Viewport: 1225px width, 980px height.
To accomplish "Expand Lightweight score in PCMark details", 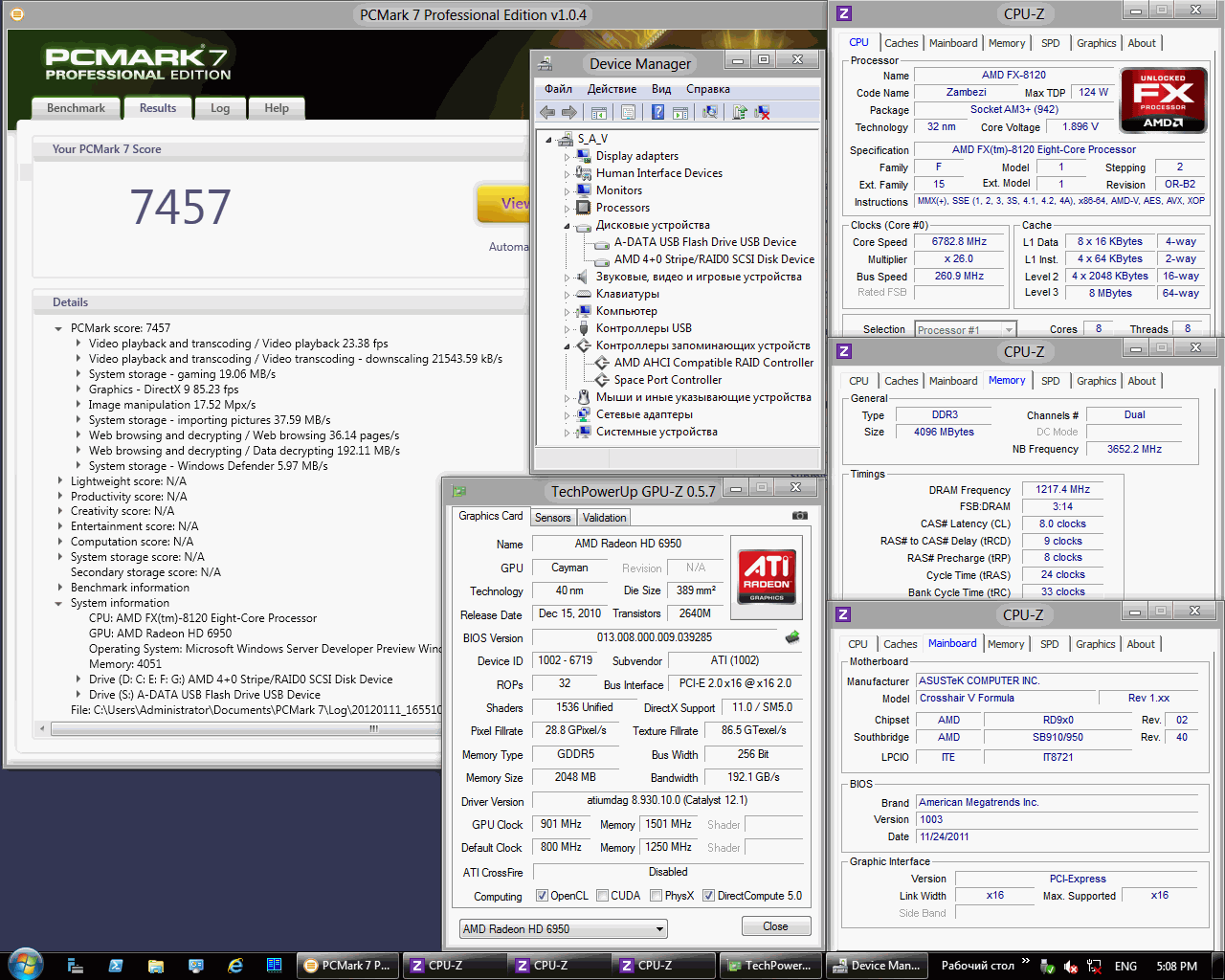I will point(59,481).
